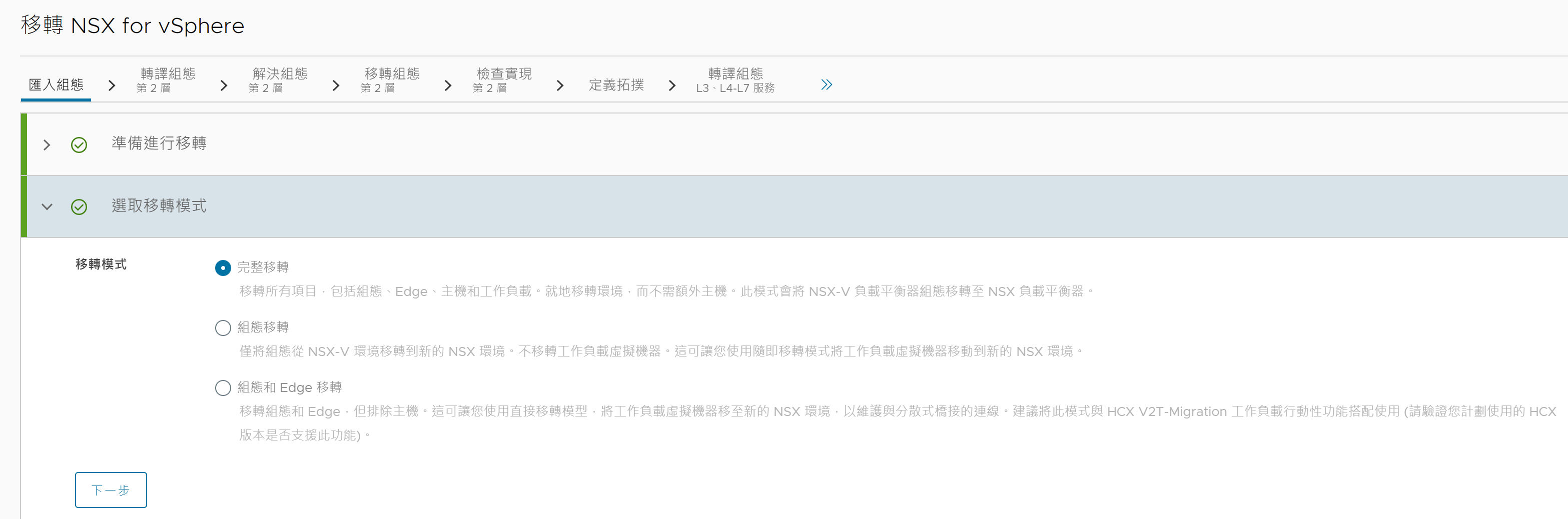Image resolution: width=1568 pixels, height=519 pixels.
Task: Click 選取移轉模式 section title
Action: pyautogui.click(x=159, y=205)
